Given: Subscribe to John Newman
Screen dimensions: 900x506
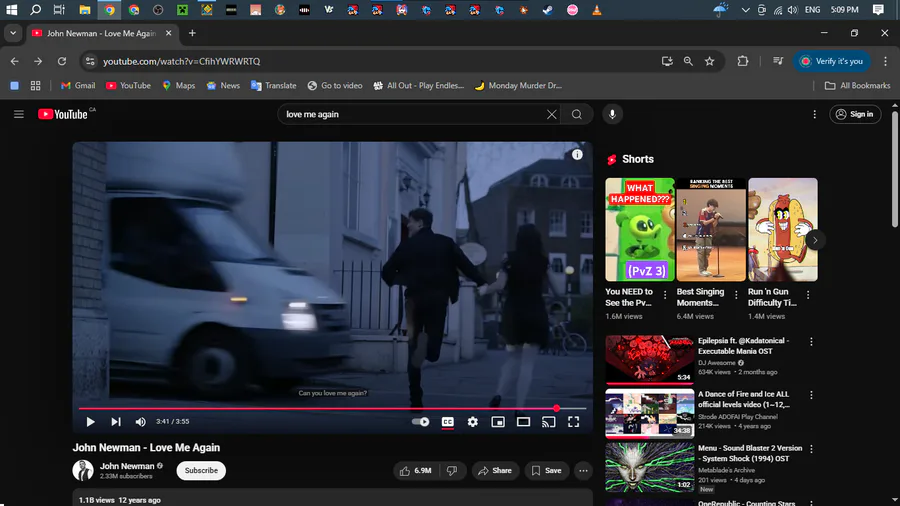Looking at the screenshot, I should point(201,470).
